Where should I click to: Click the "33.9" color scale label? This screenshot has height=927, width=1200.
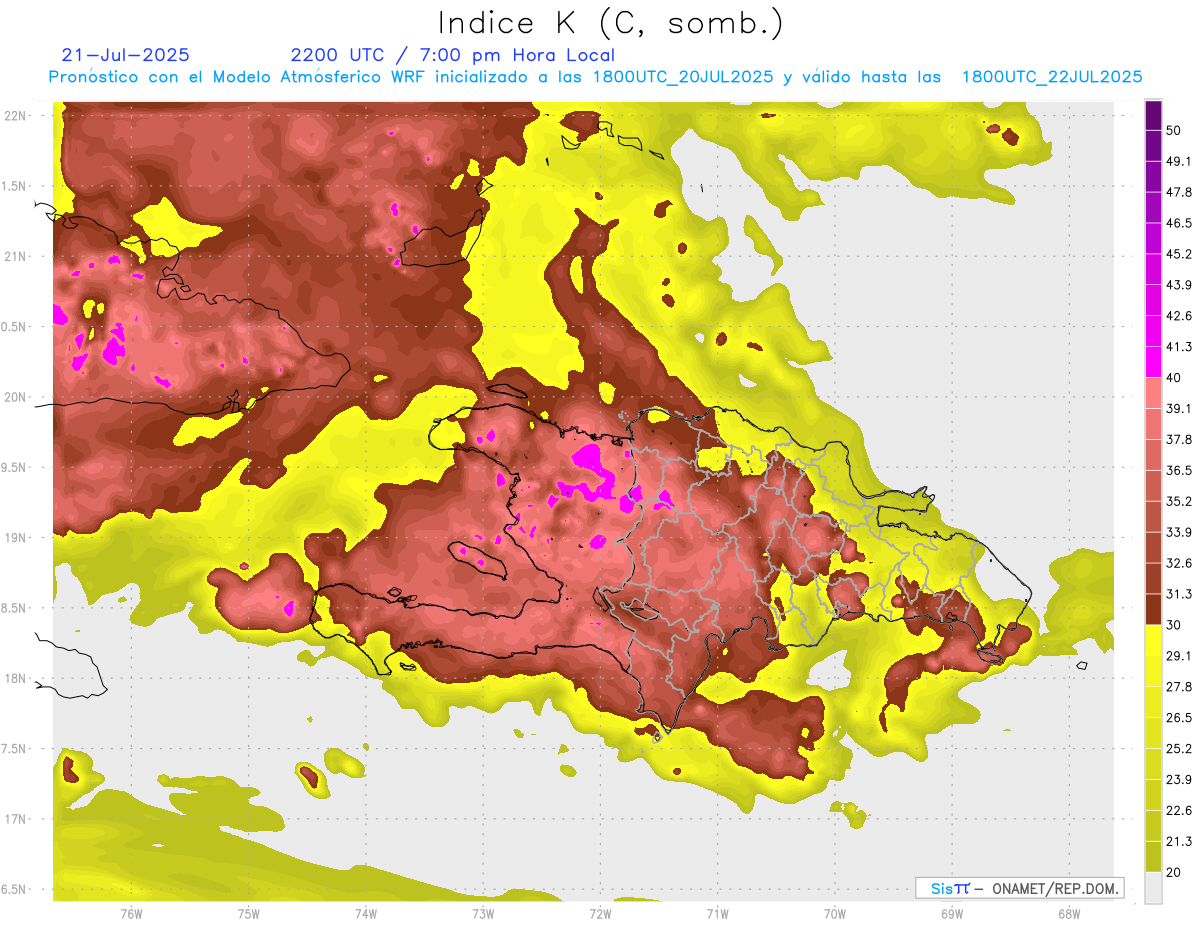click(x=1179, y=532)
